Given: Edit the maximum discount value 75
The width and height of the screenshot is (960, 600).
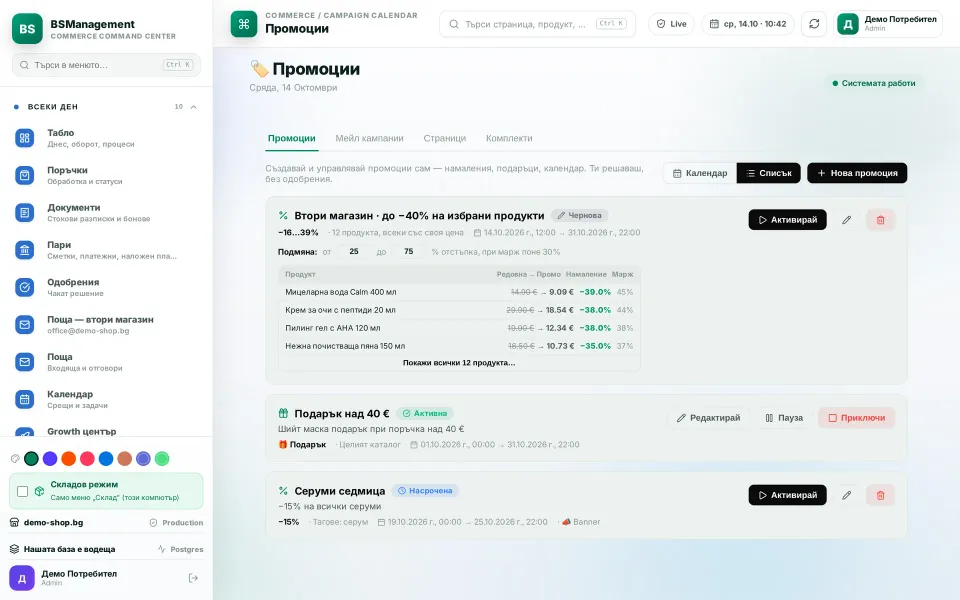Looking at the screenshot, I should coord(408,252).
